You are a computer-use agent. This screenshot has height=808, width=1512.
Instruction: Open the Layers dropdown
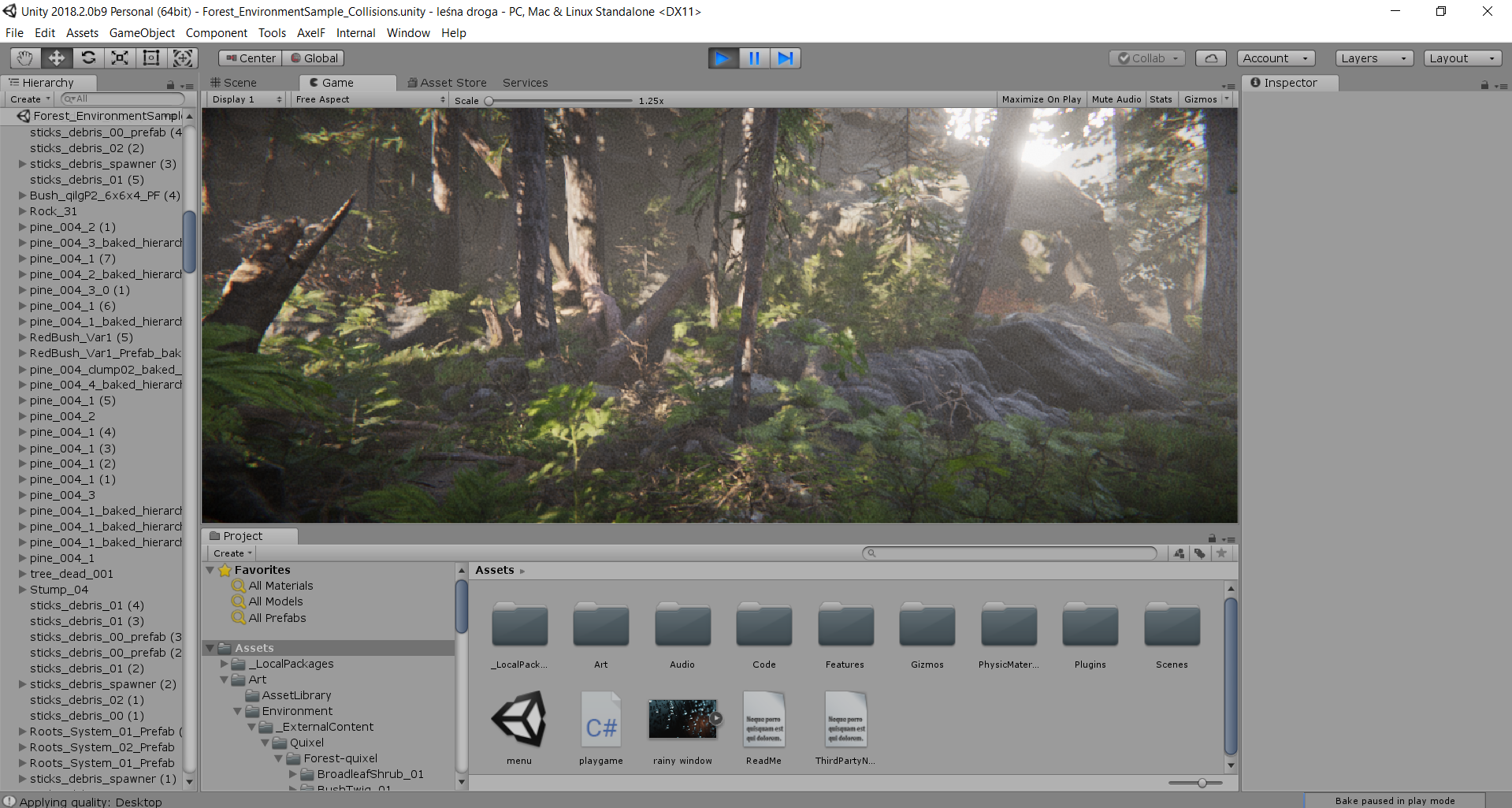1373,58
